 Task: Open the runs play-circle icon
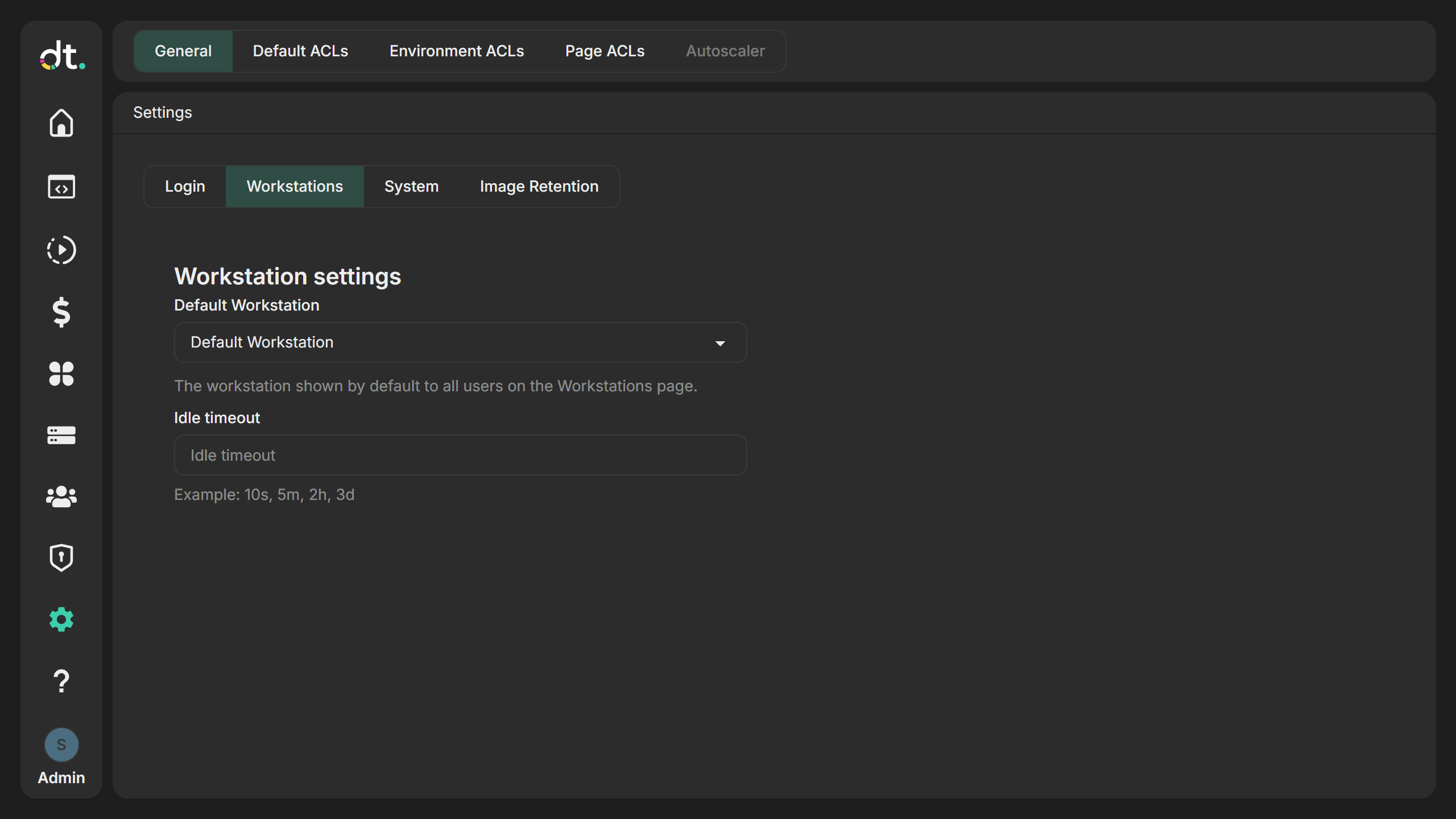pos(61,250)
